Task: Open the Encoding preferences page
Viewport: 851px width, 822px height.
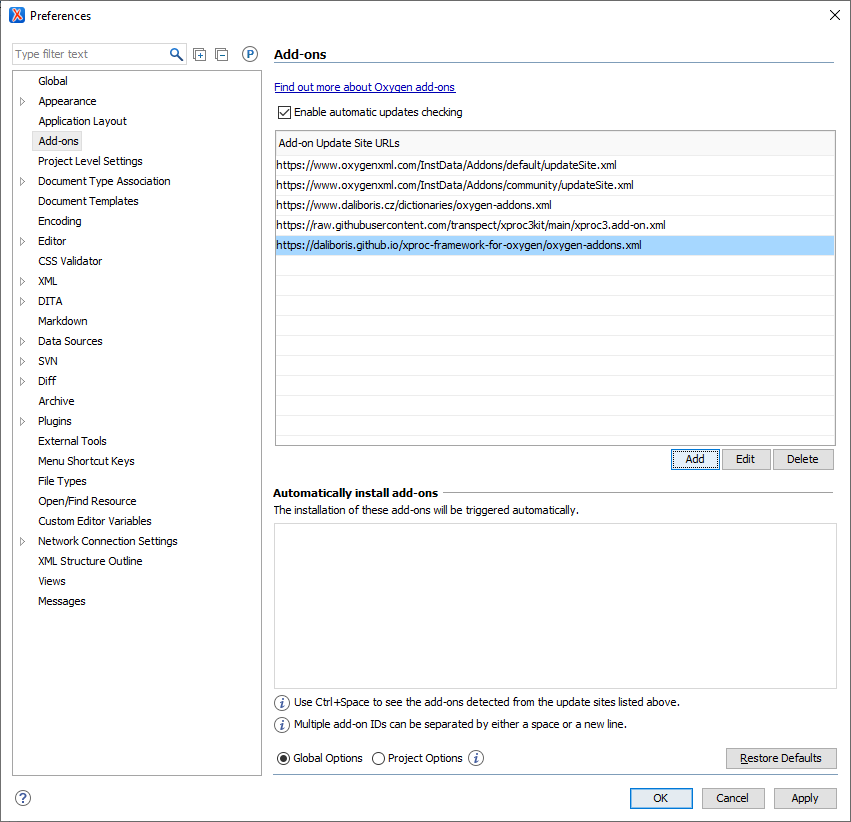Action: pos(60,221)
